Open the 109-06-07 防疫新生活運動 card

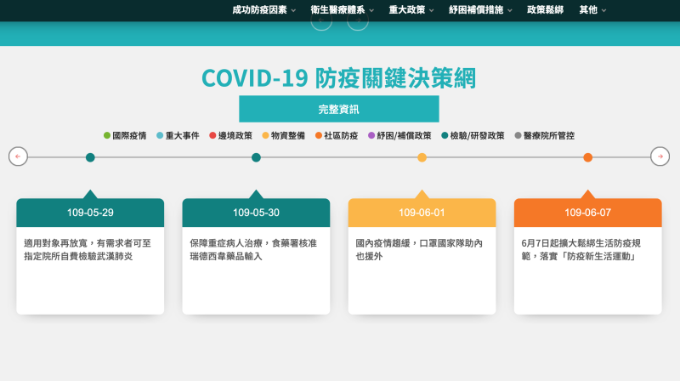pyautogui.click(x=588, y=256)
